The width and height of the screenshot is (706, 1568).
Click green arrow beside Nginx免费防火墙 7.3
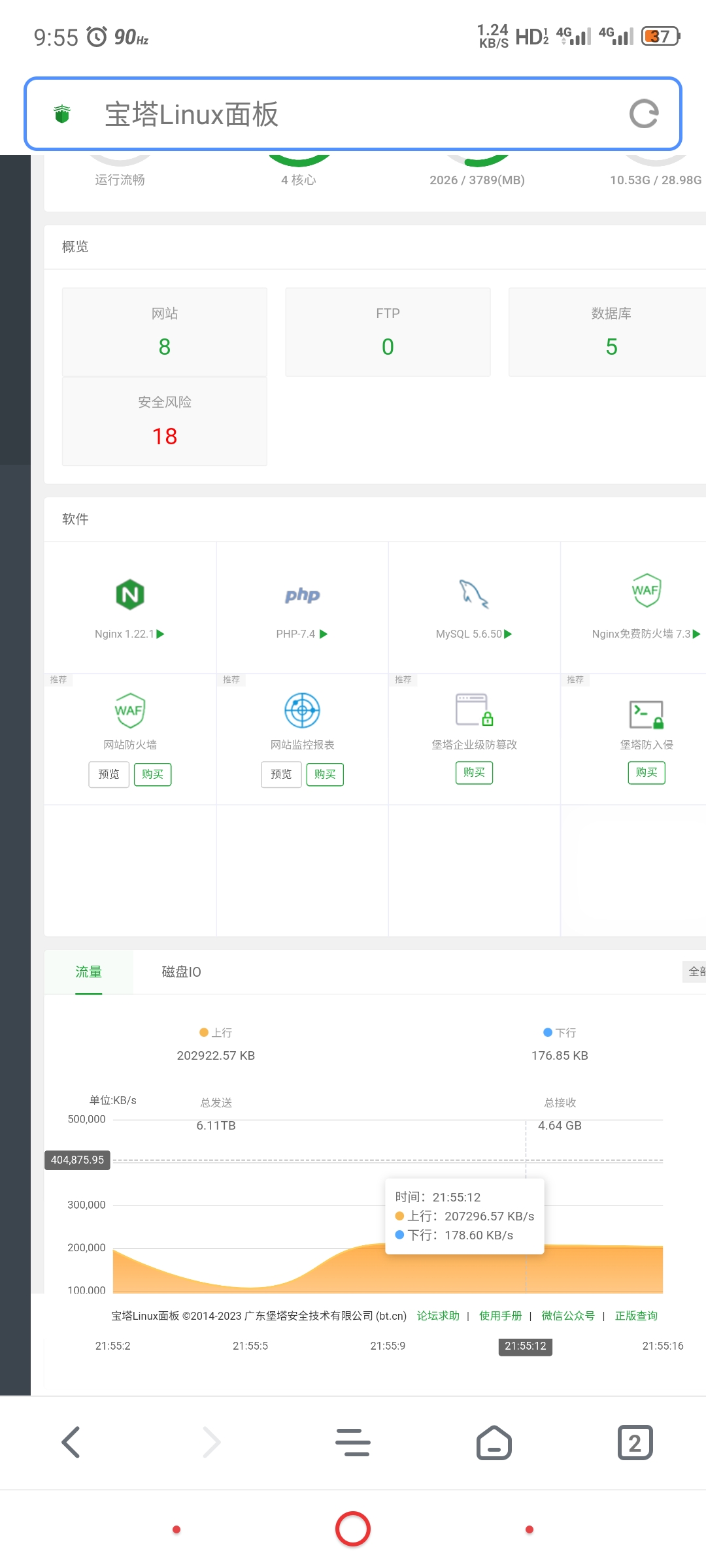coord(697,634)
